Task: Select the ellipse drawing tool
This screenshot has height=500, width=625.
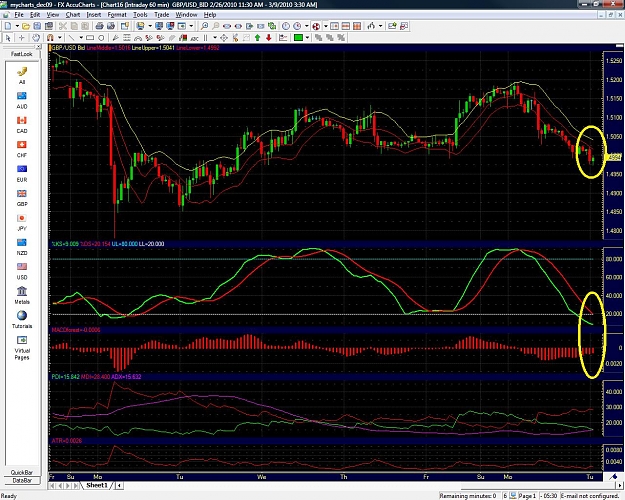Action: (101, 38)
